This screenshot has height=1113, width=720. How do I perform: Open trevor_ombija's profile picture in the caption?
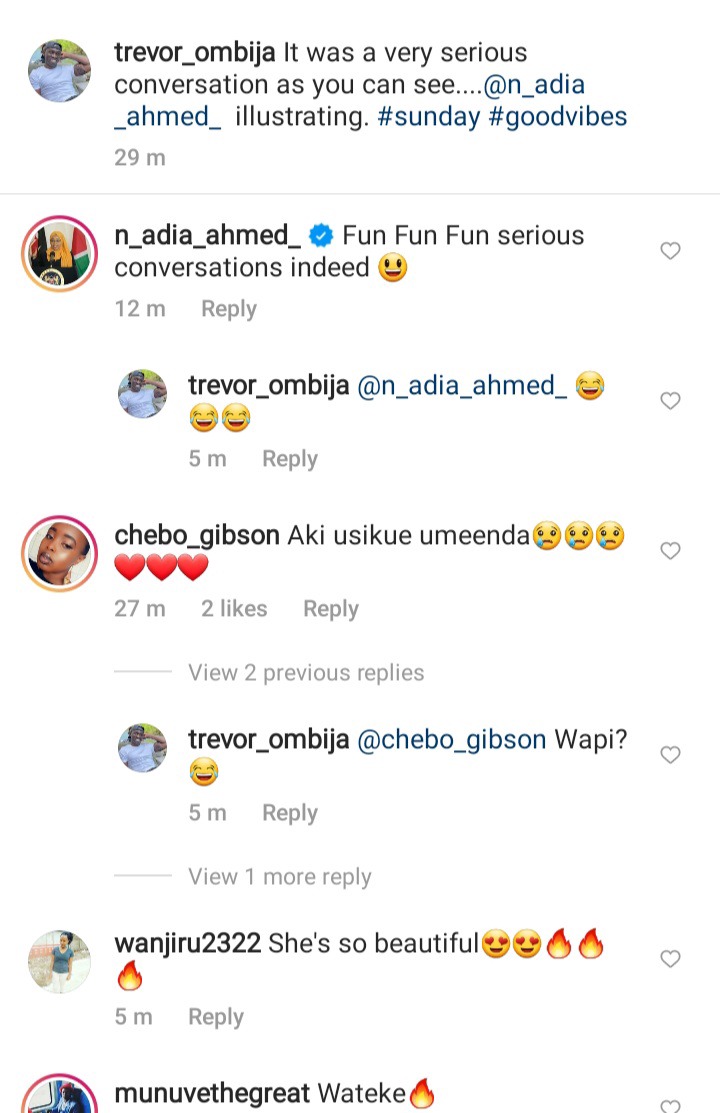click(60, 71)
